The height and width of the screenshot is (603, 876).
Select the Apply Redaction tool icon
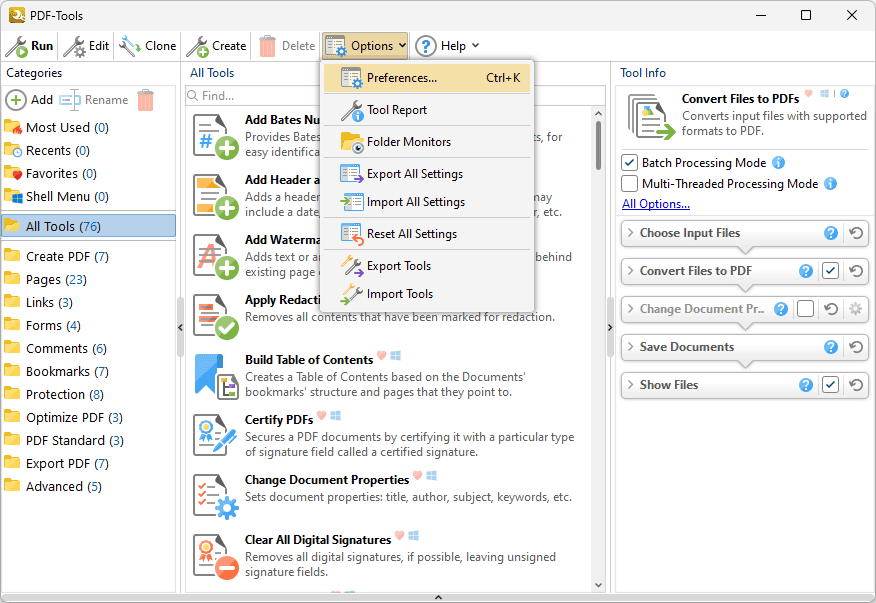click(x=216, y=316)
